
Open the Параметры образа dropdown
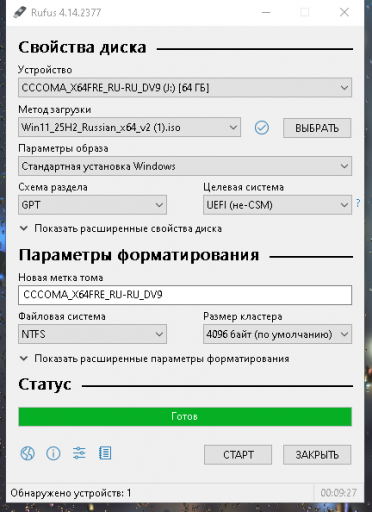coord(185,166)
